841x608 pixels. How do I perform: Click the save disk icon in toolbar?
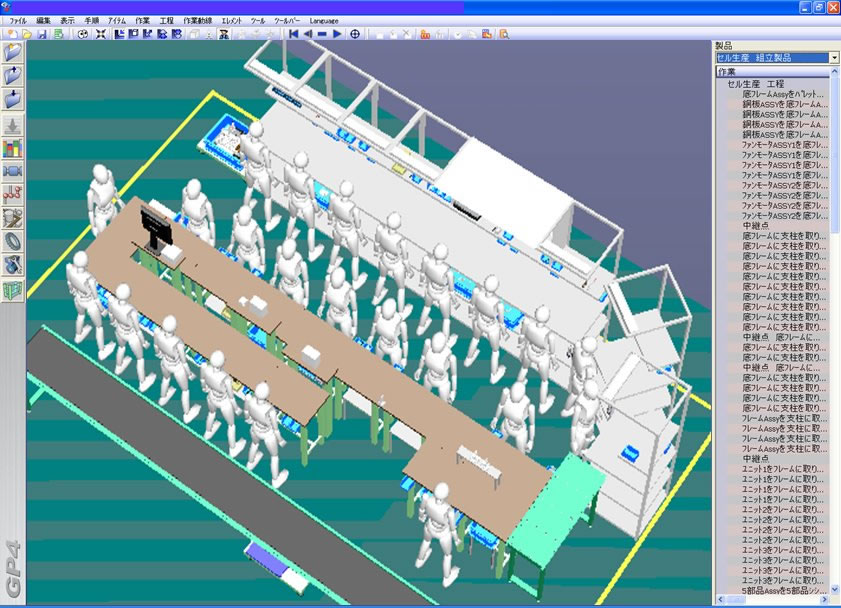coord(42,33)
